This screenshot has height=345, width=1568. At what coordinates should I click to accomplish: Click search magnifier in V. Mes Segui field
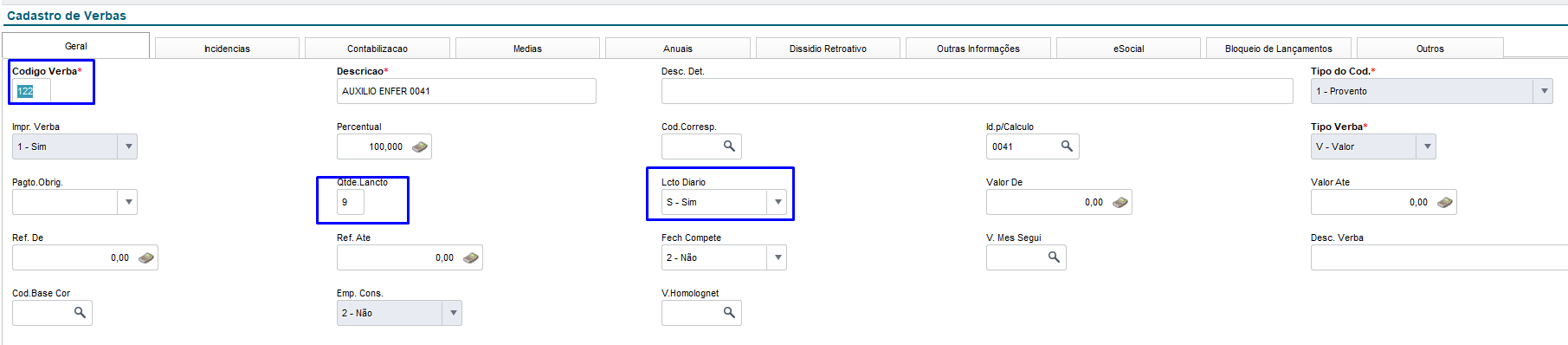[1054, 257]
